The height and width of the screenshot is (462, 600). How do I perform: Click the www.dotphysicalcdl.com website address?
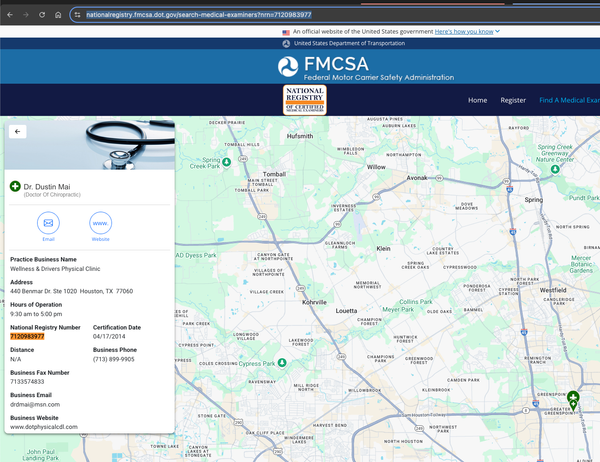[x=44, y=427]
